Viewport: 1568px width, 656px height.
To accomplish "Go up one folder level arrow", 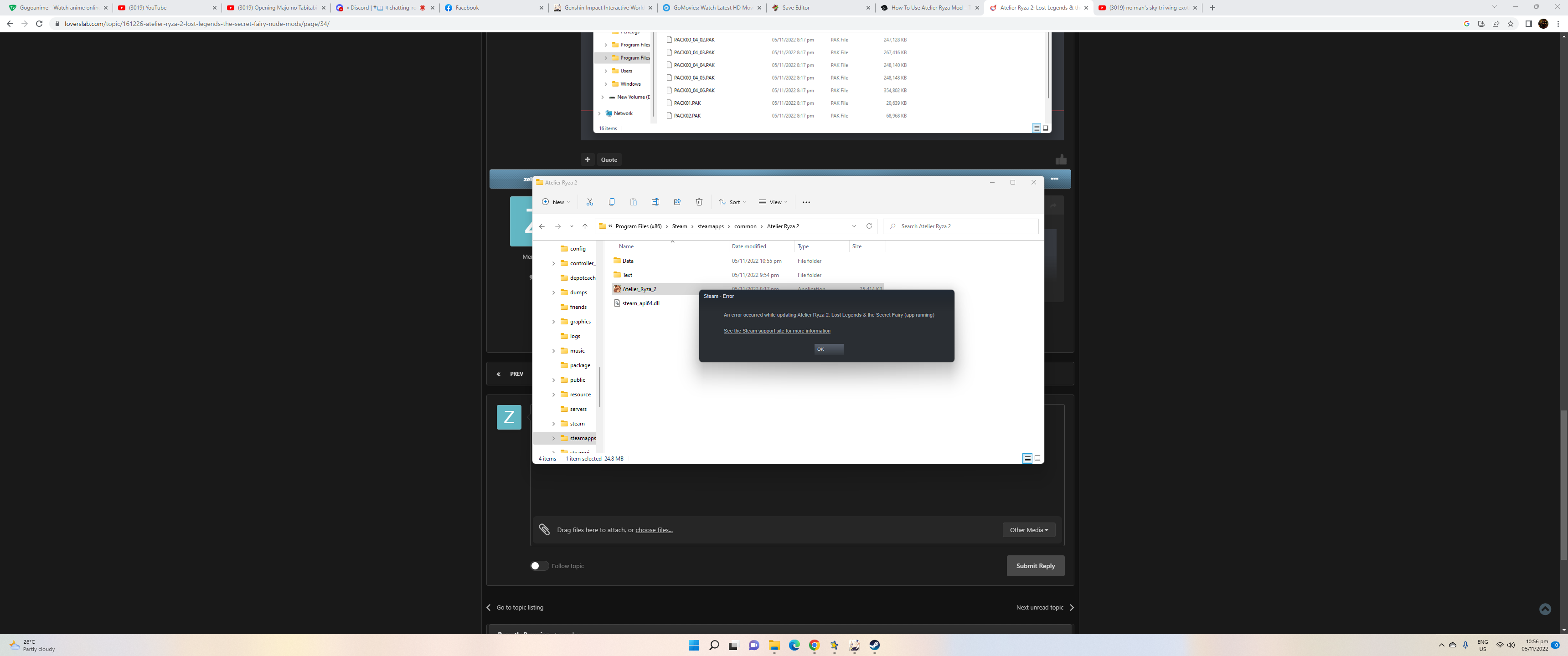I will [x=584, y=226].
